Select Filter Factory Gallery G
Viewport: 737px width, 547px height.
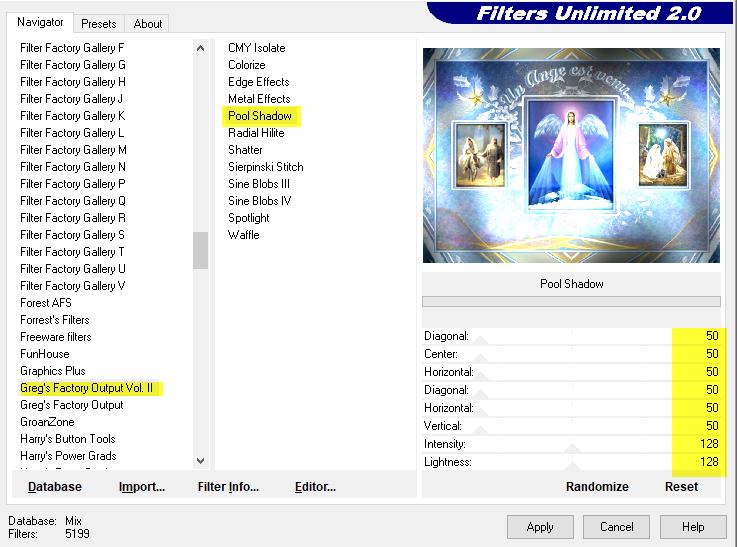click(x=73, y=65)
